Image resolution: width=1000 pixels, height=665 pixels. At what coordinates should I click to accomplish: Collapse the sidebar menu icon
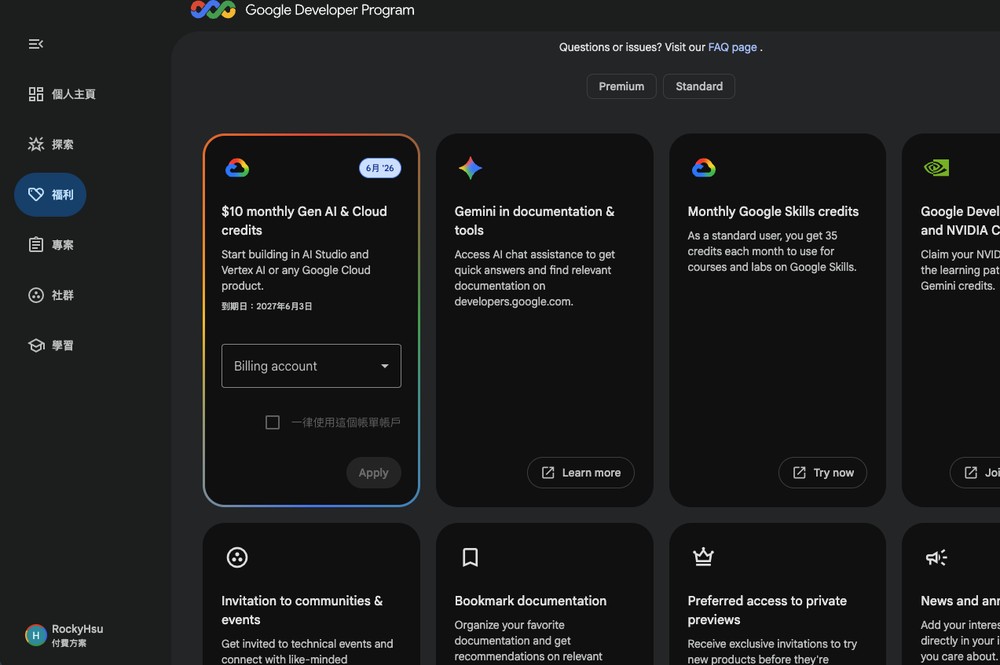[x=36, y=44]
